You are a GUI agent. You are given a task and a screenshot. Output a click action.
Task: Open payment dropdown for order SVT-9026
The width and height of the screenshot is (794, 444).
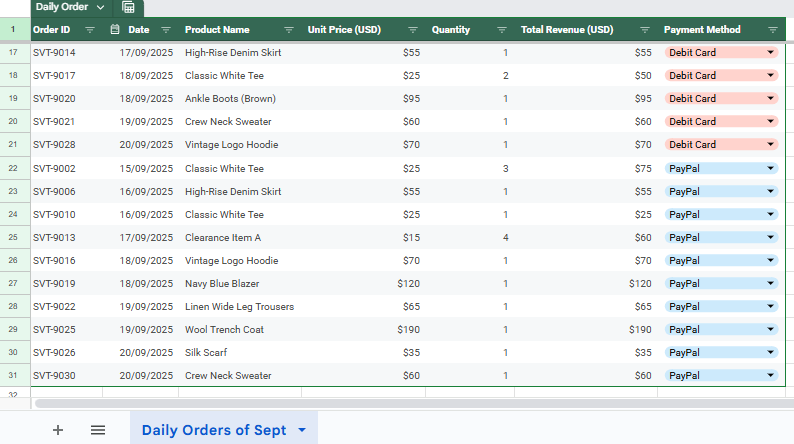pyautogui.click(x=770, y=352)
